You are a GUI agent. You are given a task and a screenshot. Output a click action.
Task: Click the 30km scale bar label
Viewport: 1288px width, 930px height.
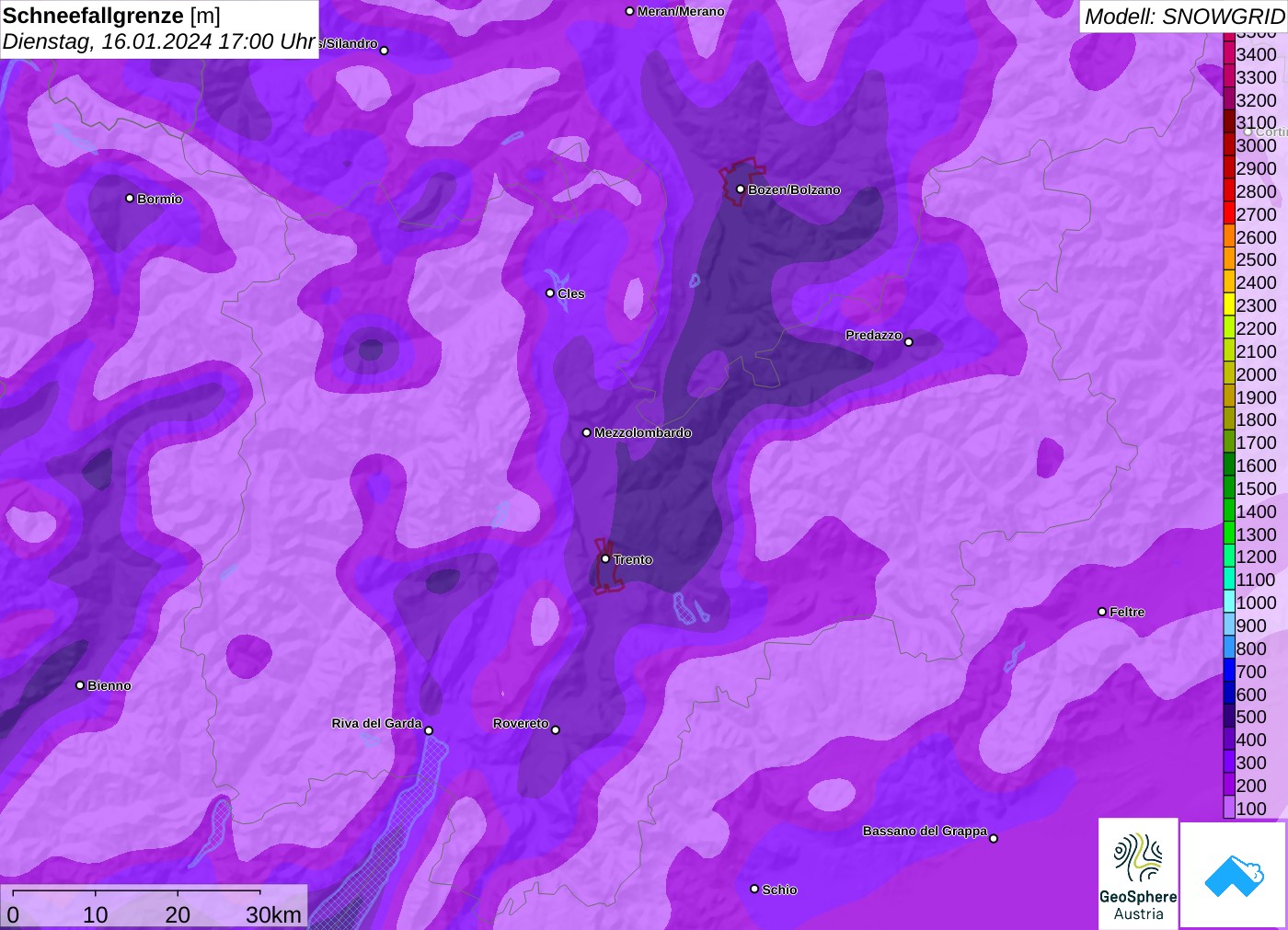pos(273,914)
